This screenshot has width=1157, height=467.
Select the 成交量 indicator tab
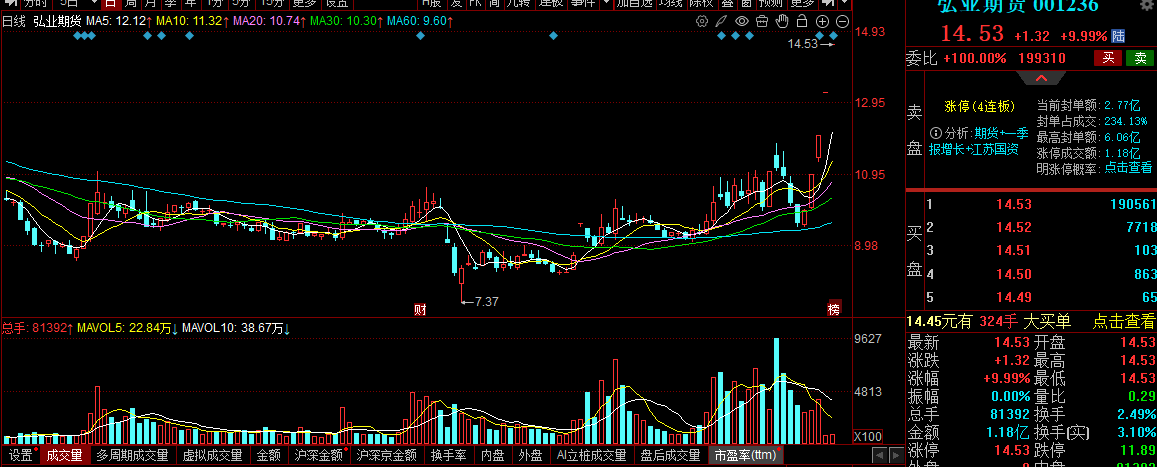pyautogui.click(x=65, y=455)
